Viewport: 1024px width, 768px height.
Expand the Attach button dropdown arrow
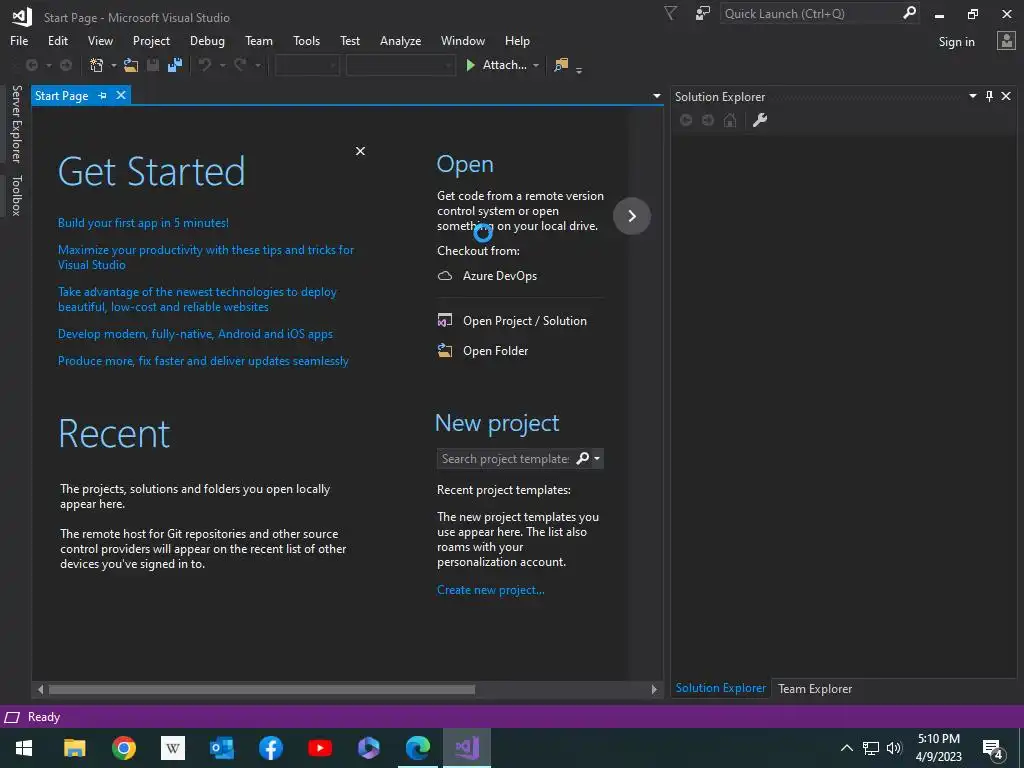[x=536, y=65]
